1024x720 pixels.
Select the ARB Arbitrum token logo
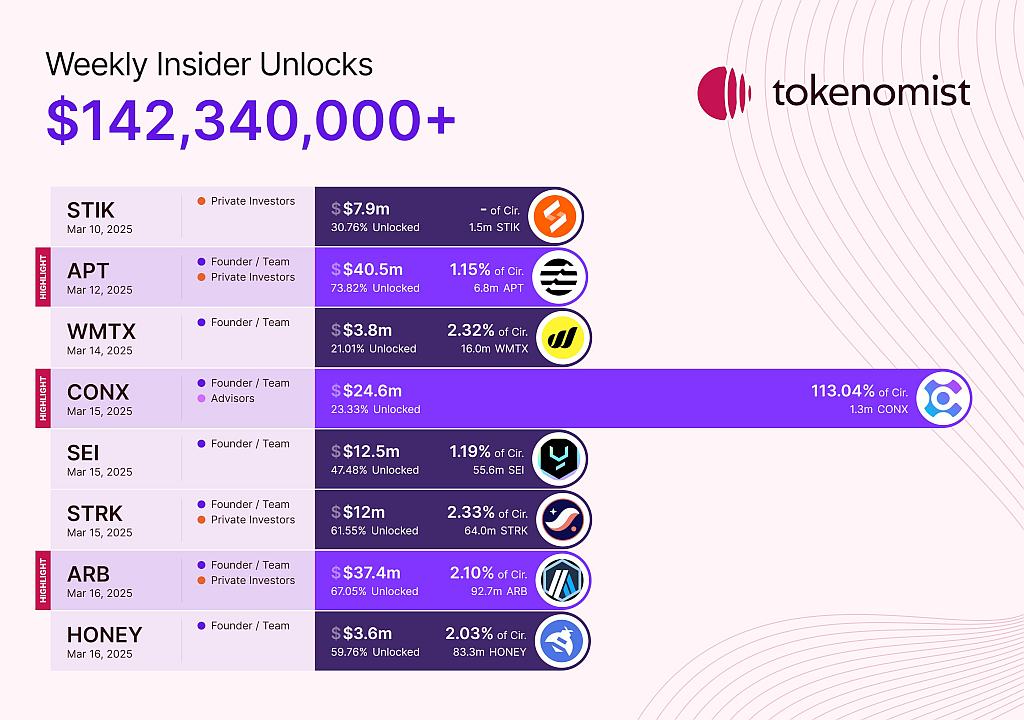(562, 580)
